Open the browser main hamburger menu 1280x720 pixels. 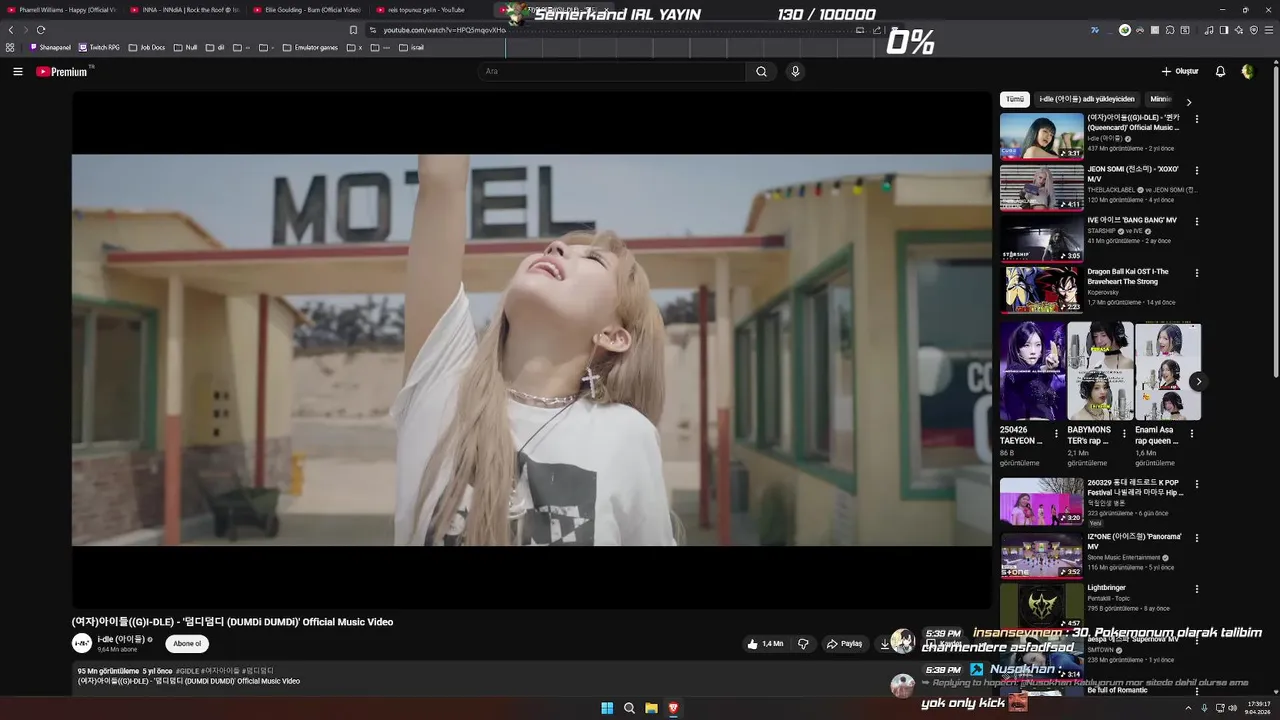(x=1269, y=30)
